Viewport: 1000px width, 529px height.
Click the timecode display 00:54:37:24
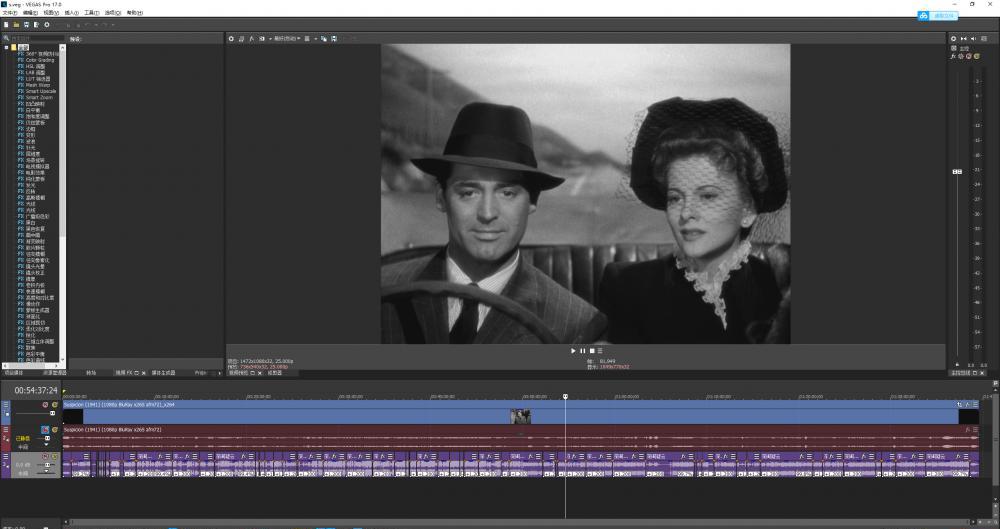pyautogui.click(x=36, y=390)
